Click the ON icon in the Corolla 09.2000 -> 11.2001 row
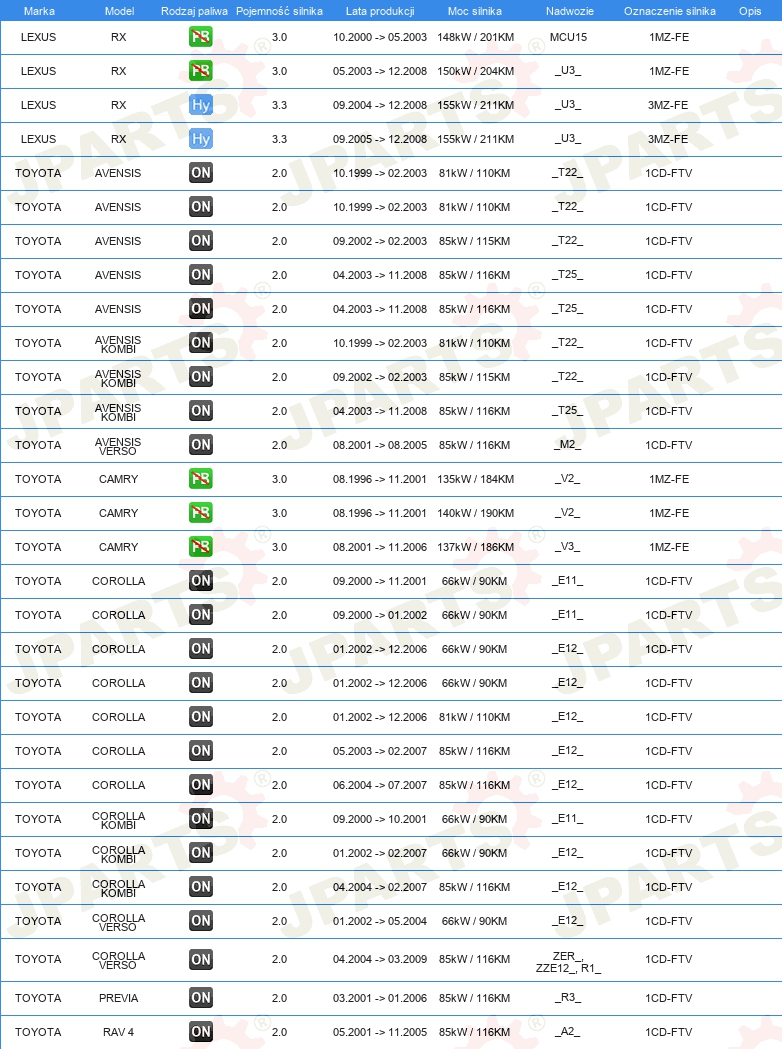782x1049 pixels. pyautogui.click(x=201, y=581)
